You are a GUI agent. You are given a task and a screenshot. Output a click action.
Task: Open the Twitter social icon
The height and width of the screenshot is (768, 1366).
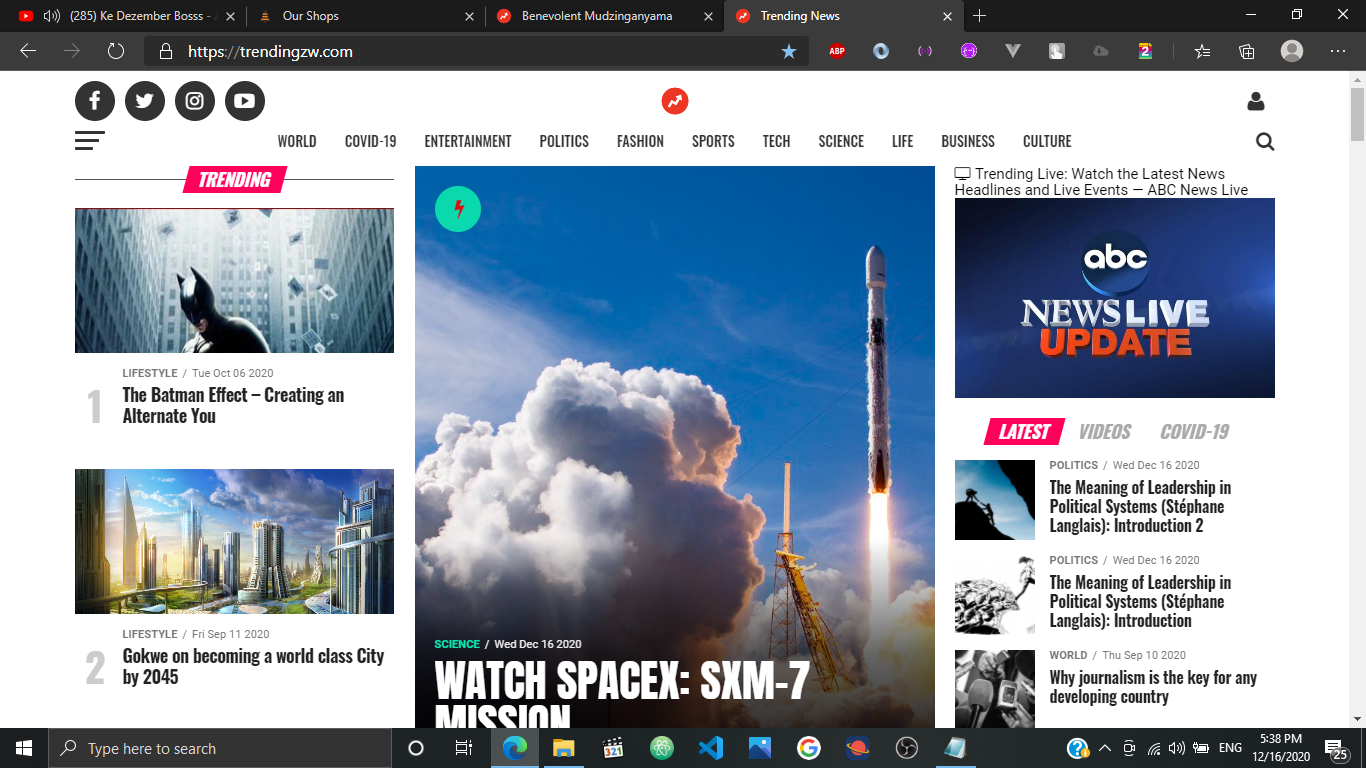coord(145,101)
